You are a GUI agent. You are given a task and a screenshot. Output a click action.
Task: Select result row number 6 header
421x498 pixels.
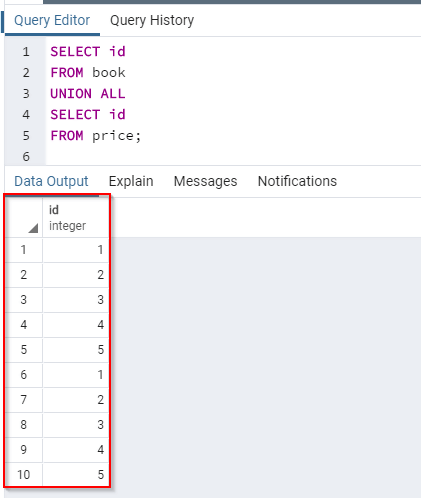click(x=24, y=375)
